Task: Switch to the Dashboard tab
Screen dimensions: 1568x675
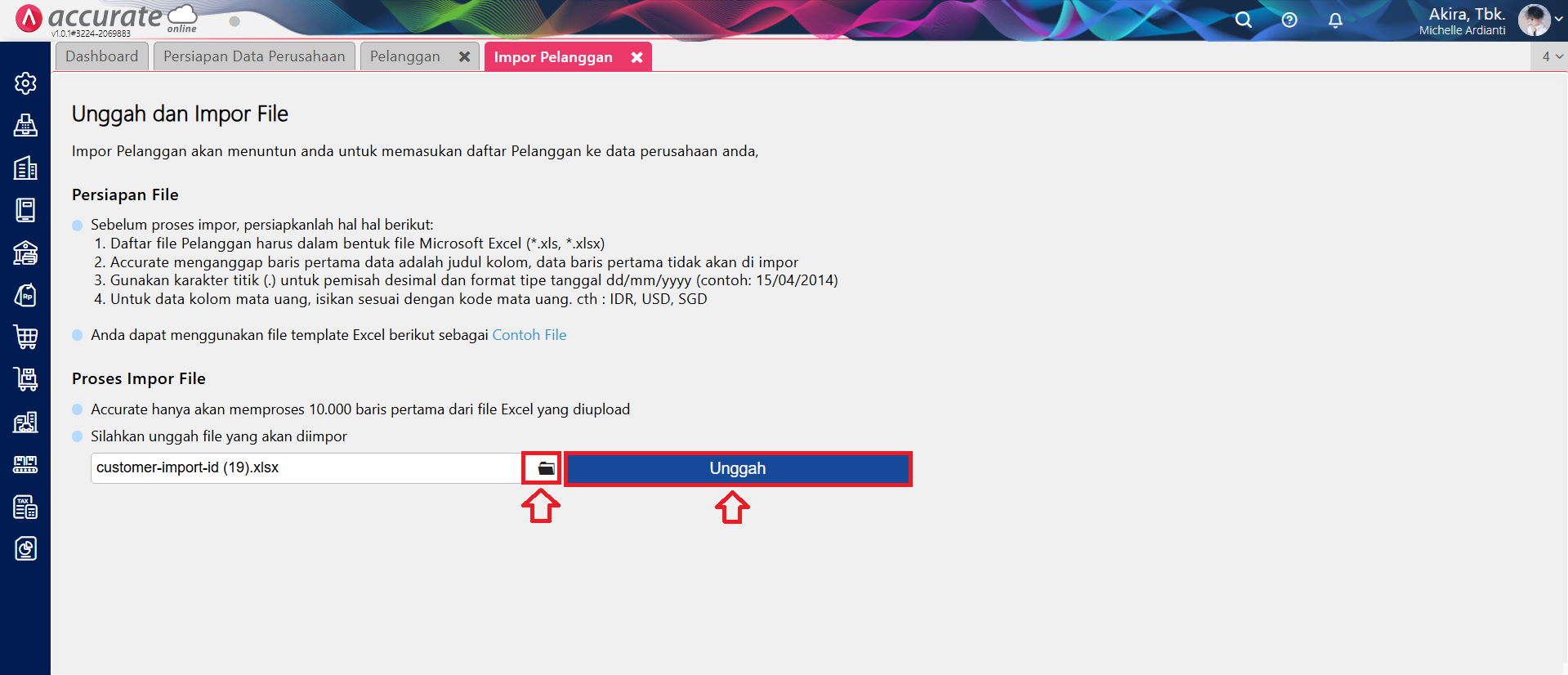Action: point(102,56)
